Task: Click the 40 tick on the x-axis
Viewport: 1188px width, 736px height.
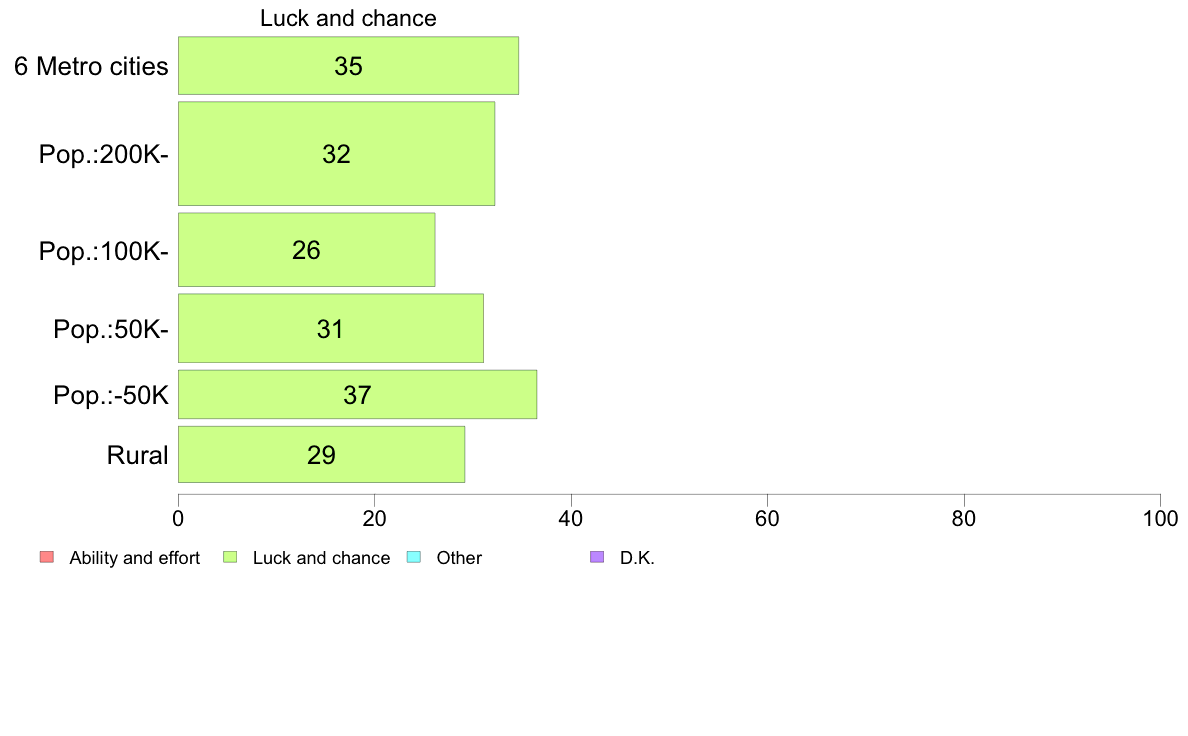Action: (571, 518)
